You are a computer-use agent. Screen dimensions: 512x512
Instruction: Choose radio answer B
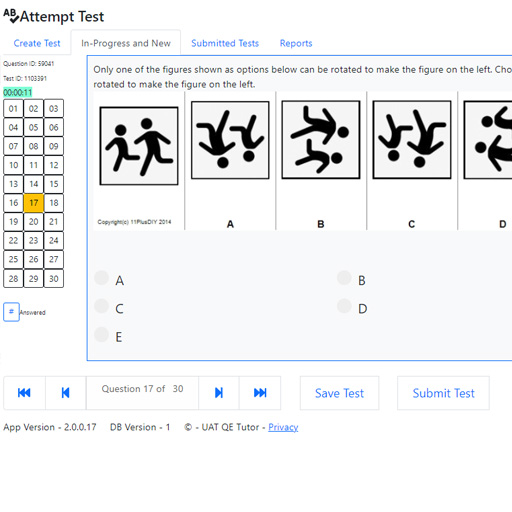[x=344, y=278]
